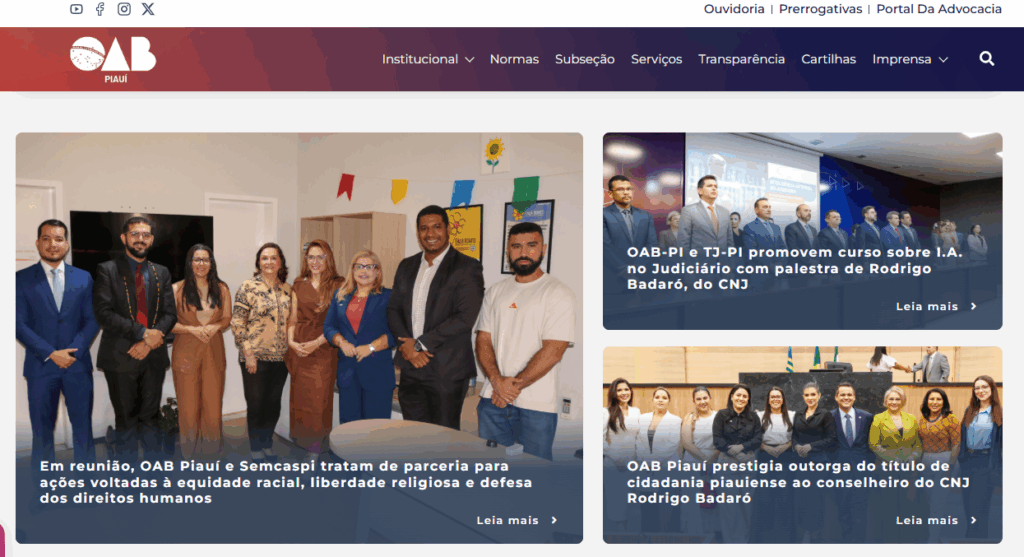The width and height of the screenshot is (1024, 557).
Task: Open the Subseção menu item
Action: [x=584, y=59]
